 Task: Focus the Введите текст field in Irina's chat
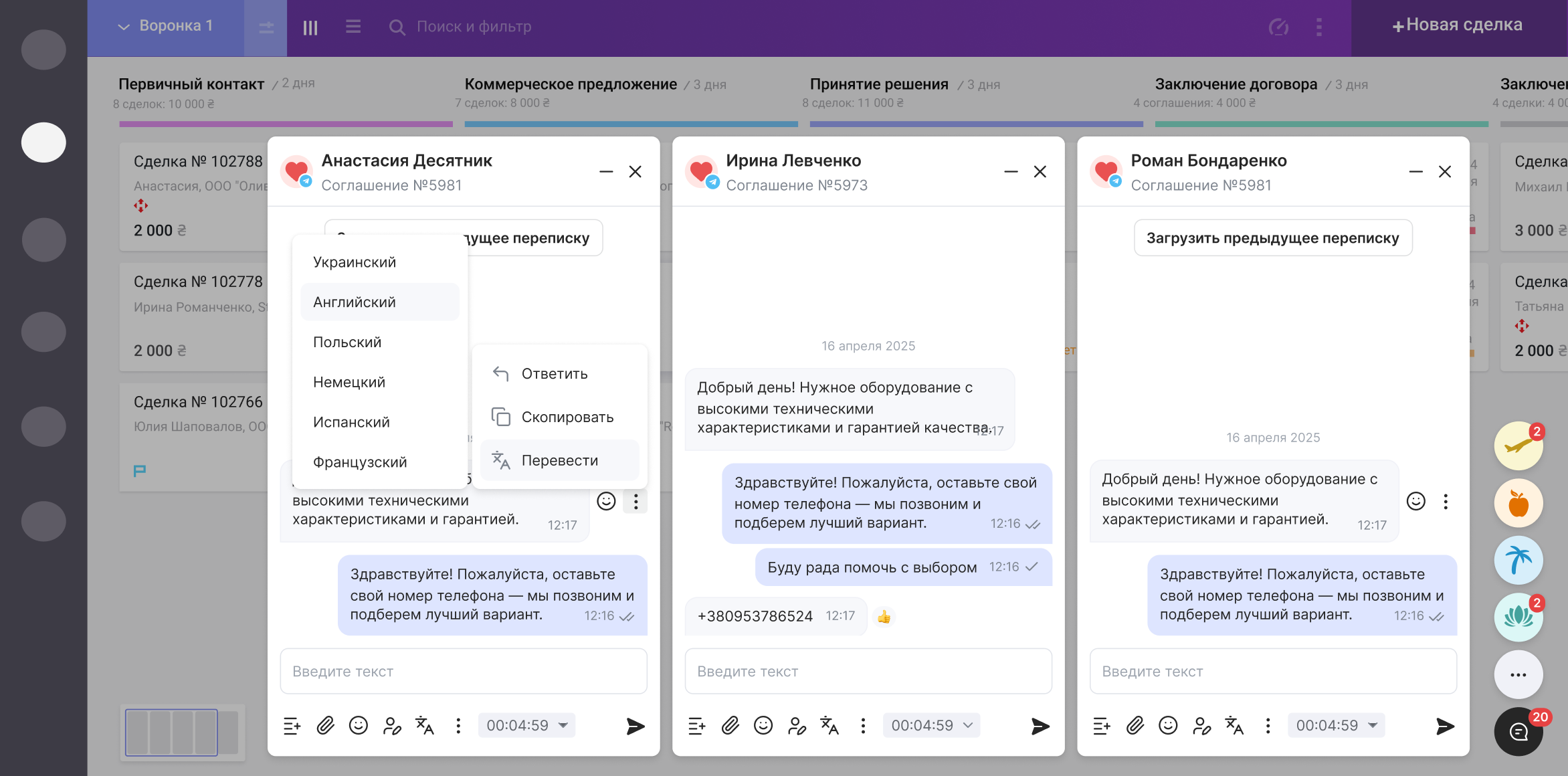pyautogui.click(x=868, y=671)
